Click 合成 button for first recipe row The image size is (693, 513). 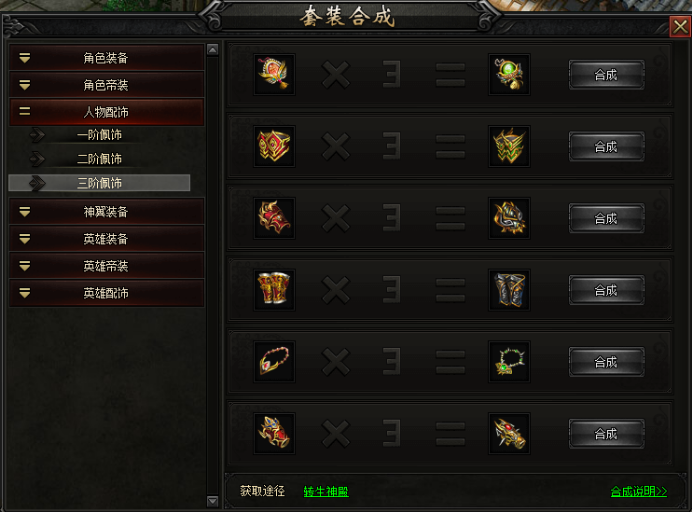click(x=606, y=75)
